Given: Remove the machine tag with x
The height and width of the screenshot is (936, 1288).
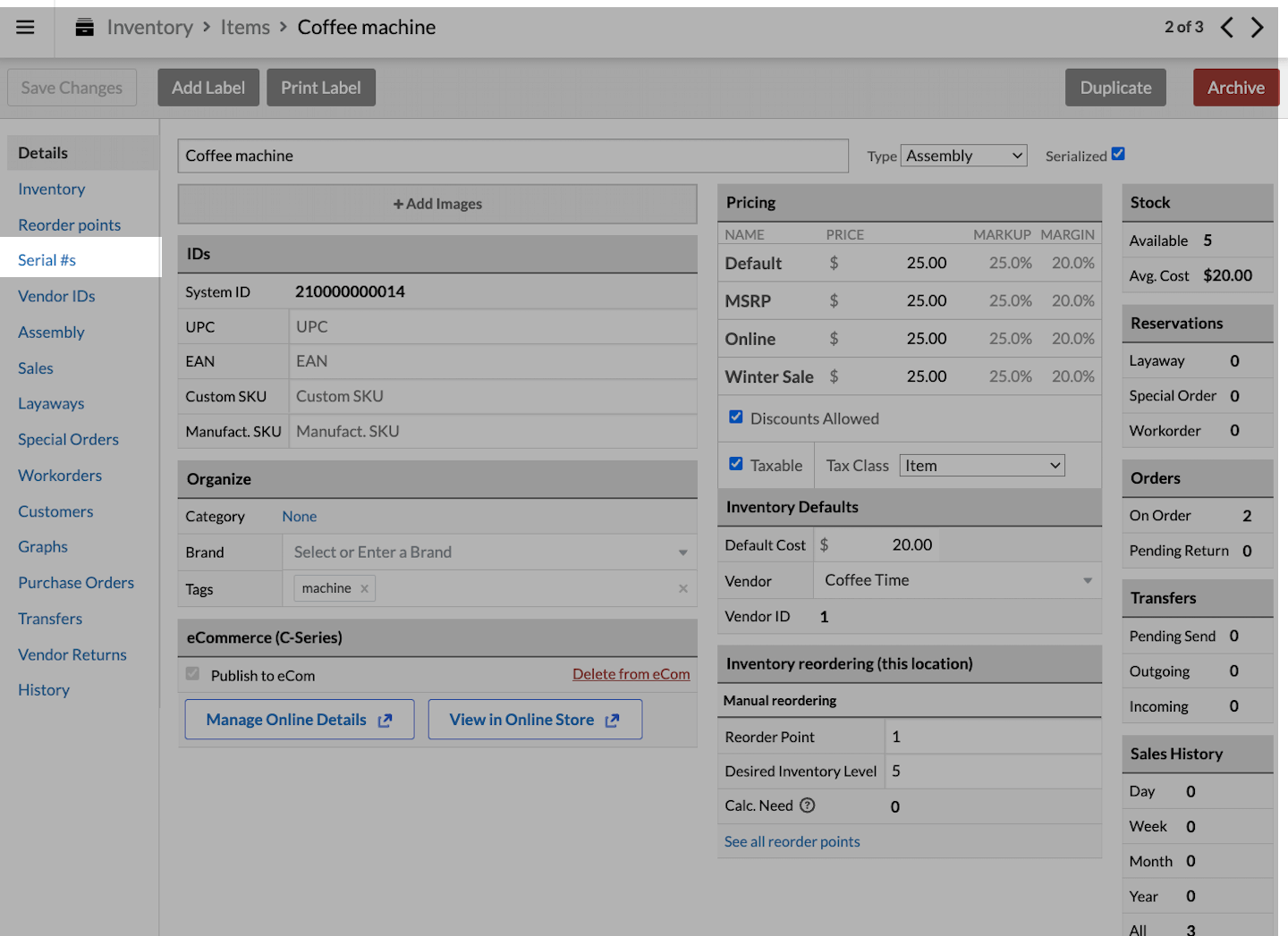Looking at the screenshot, I should [x=364, y=588].
